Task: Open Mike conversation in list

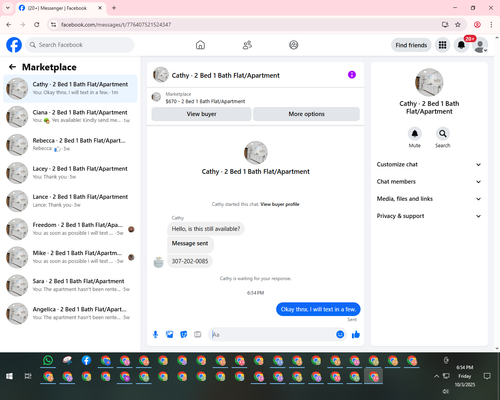Action: [70, 257]
